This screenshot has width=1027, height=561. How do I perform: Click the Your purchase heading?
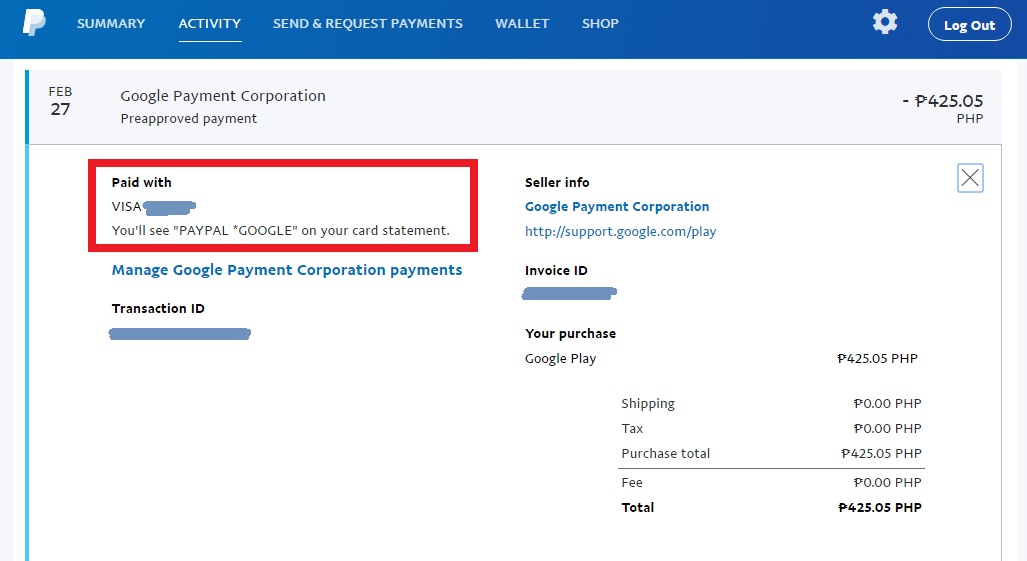[x=570, y=333]
